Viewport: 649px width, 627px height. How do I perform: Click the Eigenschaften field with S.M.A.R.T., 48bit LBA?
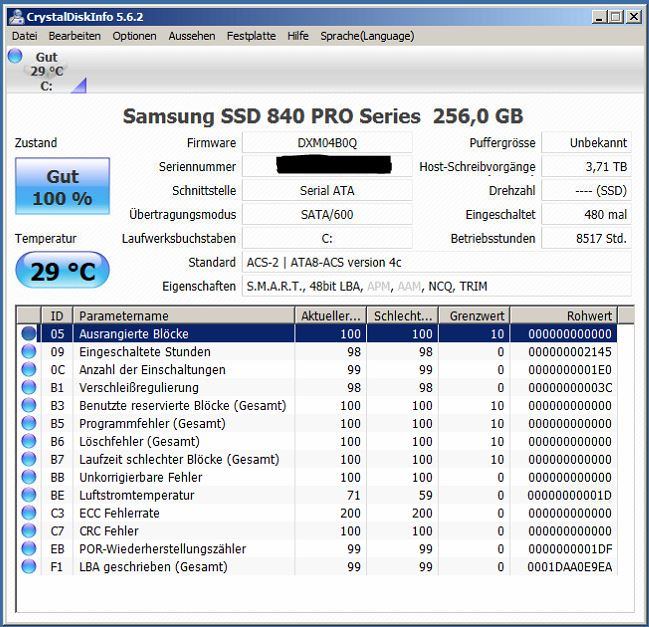coord(437,286)
